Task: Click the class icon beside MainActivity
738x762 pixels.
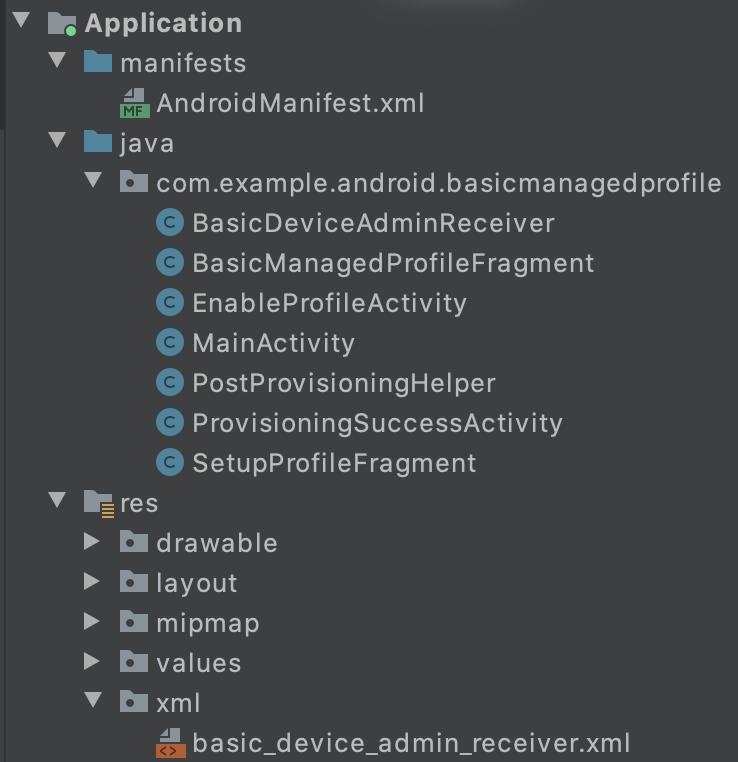Action: coord(170,343)
